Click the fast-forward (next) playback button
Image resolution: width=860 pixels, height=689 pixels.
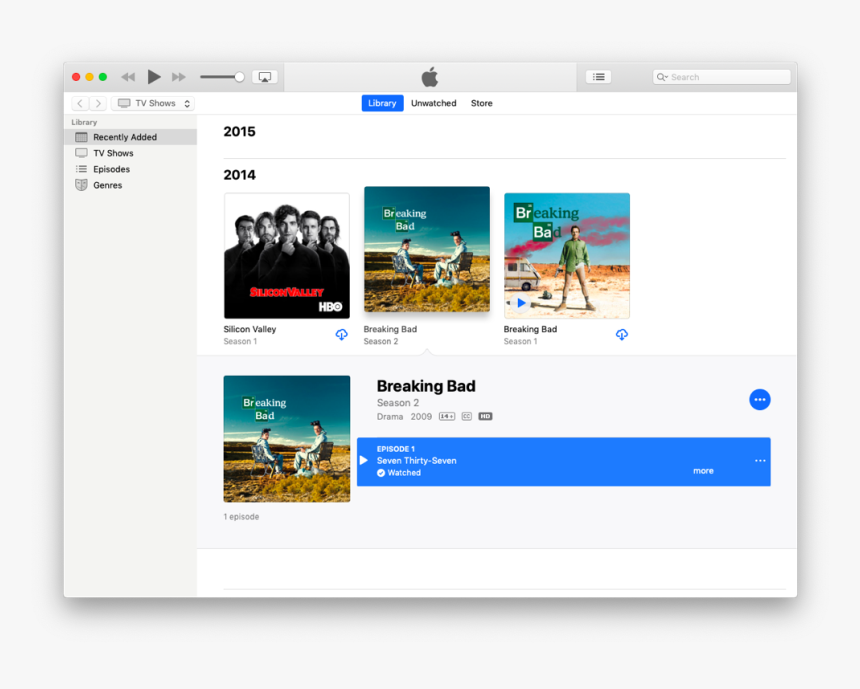pos(179,77)
